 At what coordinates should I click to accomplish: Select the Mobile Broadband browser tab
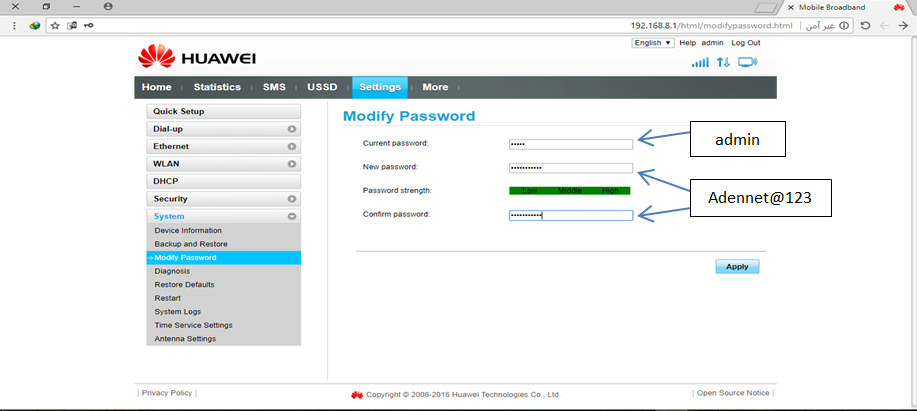[x=846, y=8]
